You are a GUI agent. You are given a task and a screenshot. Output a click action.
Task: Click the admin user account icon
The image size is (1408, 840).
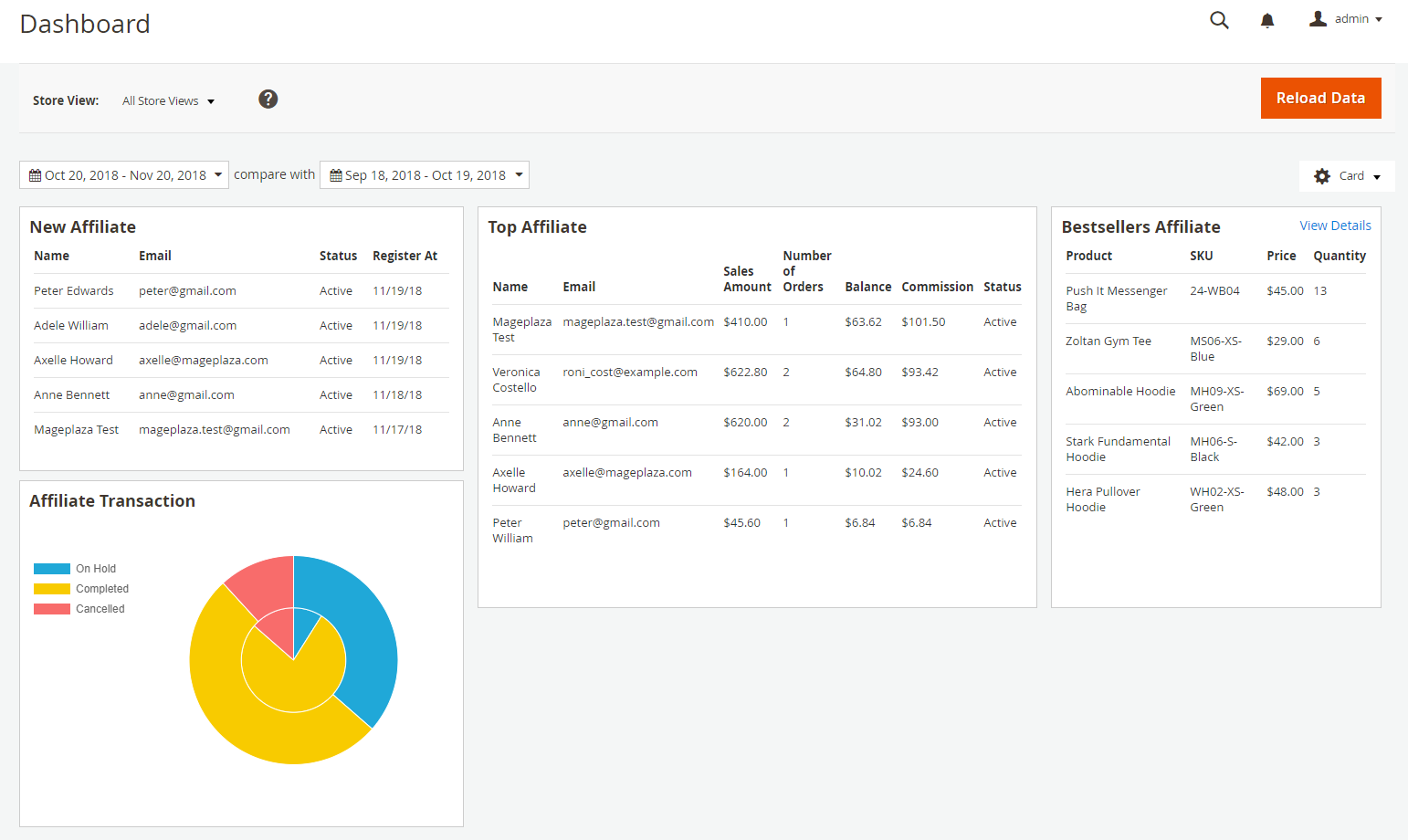tap(1318, 19)
